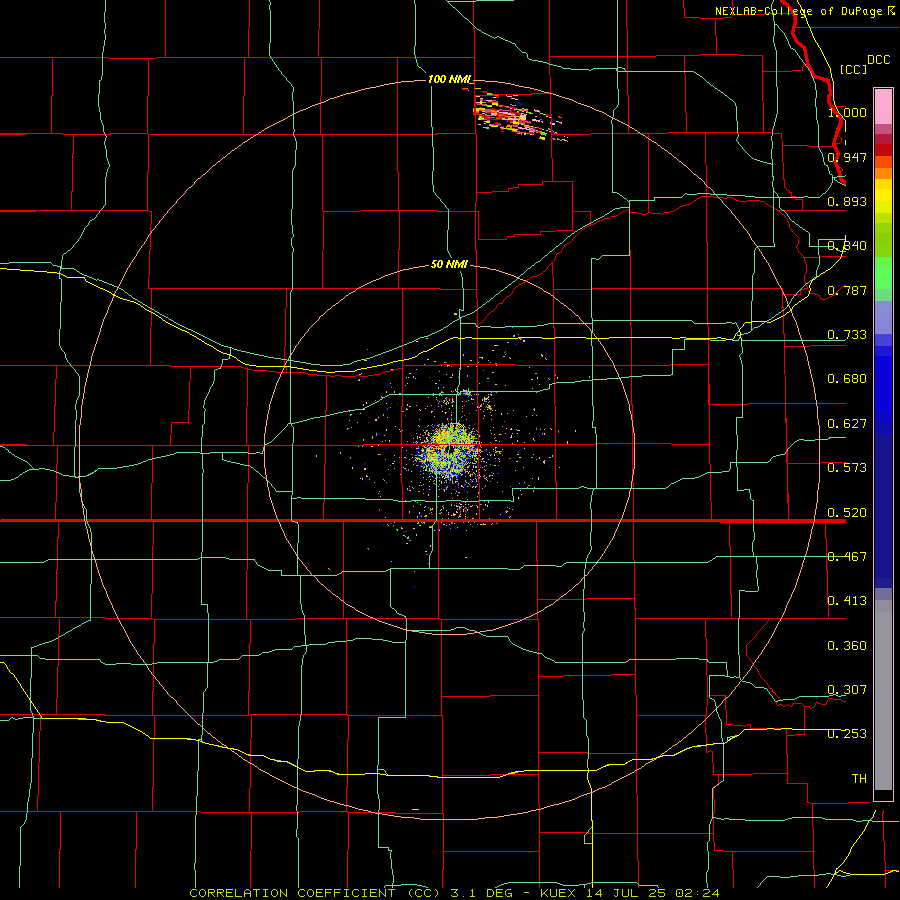Screen dimensions: 900x900
Task: Click the 0.680 value on the color scale
Action: (x=847, y=379)
